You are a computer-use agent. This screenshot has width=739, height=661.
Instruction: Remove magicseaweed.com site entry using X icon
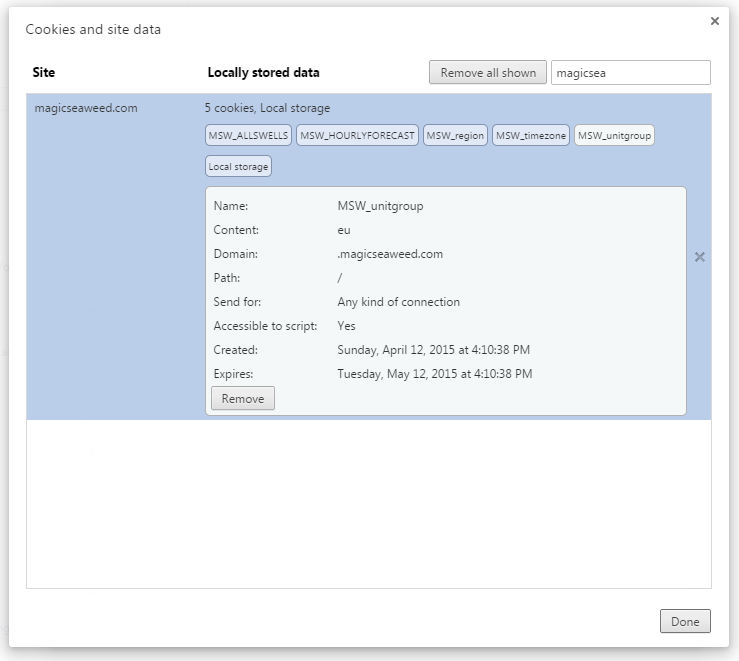click(x=700, y=257)
